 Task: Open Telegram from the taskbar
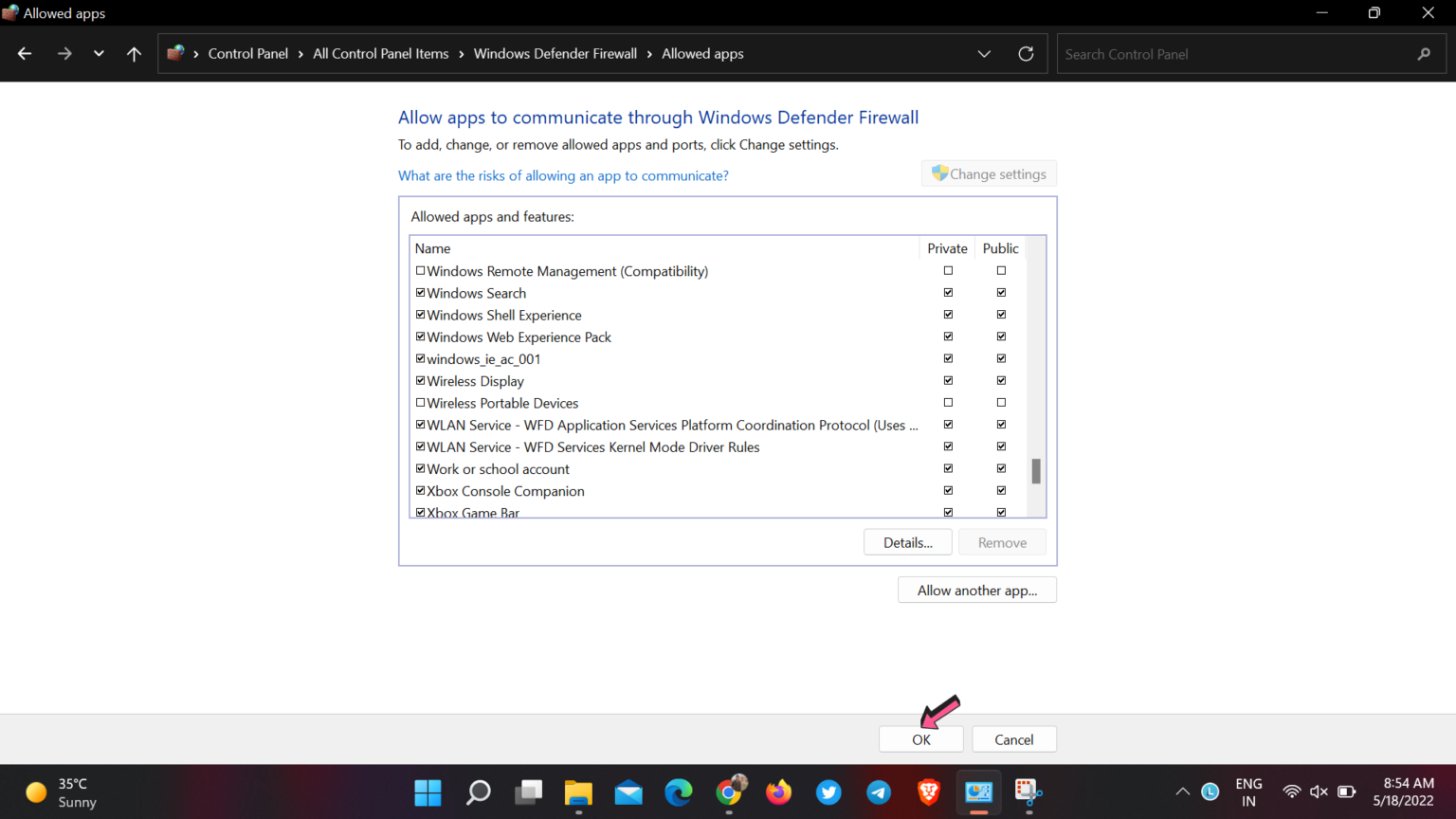pyautogui.click(x=879, y=792)
